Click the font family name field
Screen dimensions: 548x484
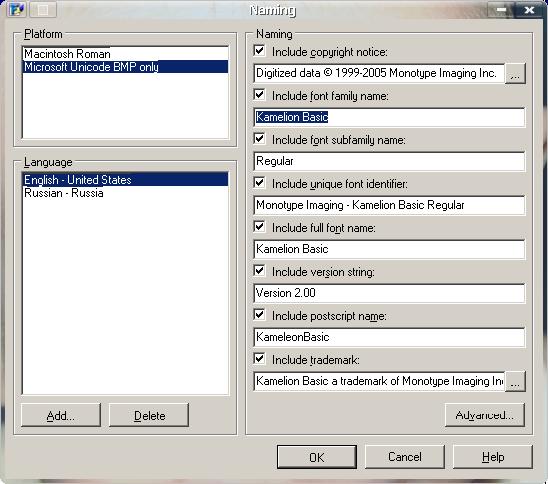[389, 117]
